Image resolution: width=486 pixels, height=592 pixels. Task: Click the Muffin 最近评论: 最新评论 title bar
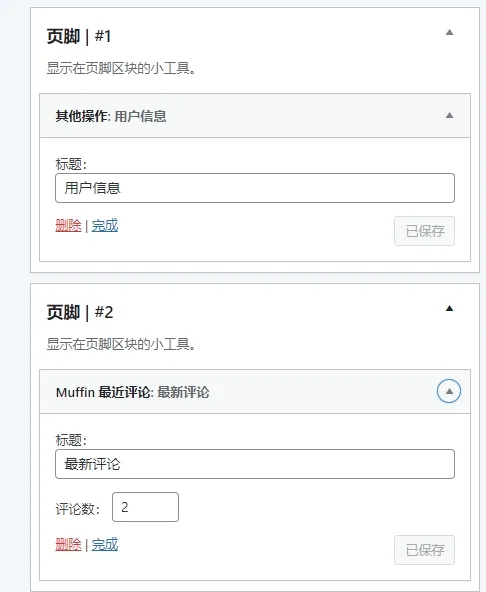pos(255,392)
